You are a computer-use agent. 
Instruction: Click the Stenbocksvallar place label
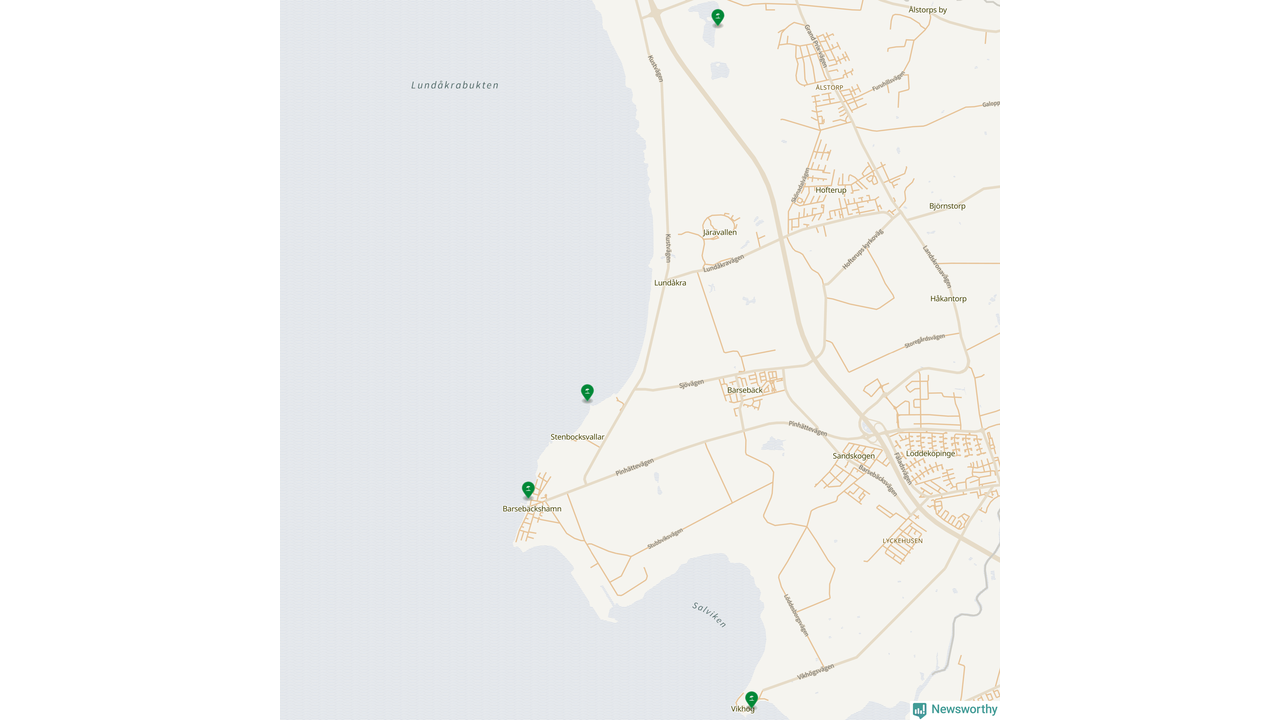578,437
